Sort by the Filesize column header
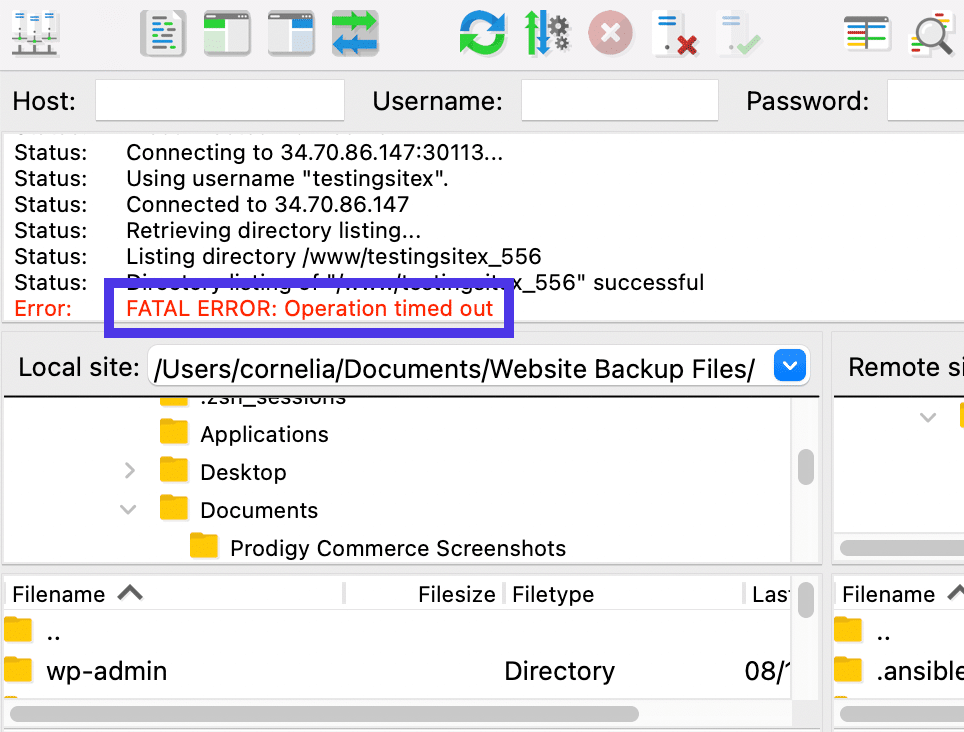The height and width of the screenshot is (732, 964). (456, 594)
